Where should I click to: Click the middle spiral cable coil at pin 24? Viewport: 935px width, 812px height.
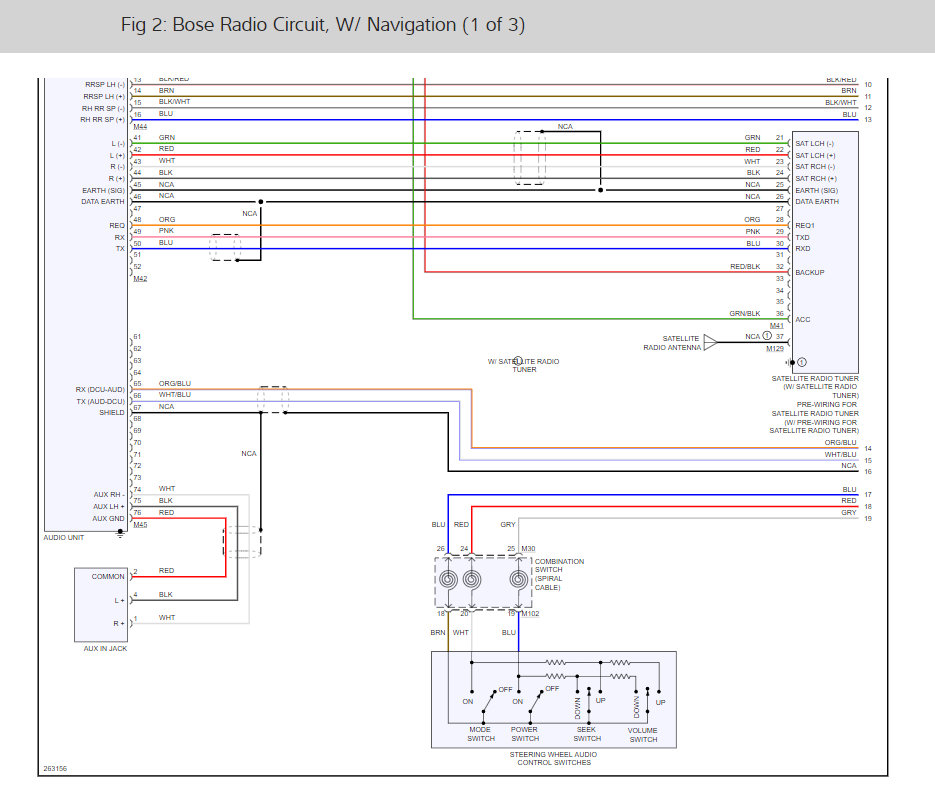[470, 580]
